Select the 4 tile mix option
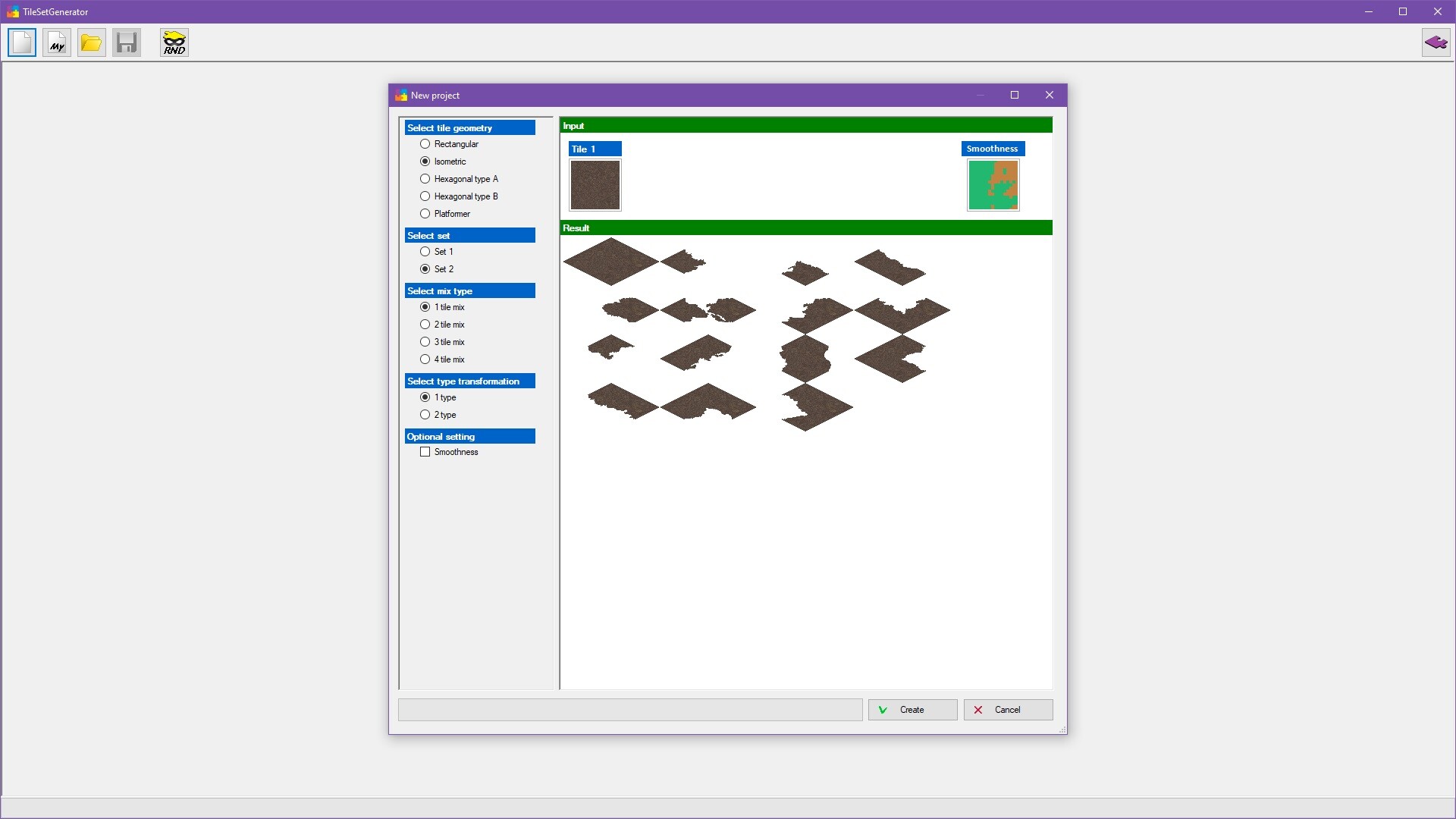Screen dimensions: 1456x819 click(x=425, y=359)
